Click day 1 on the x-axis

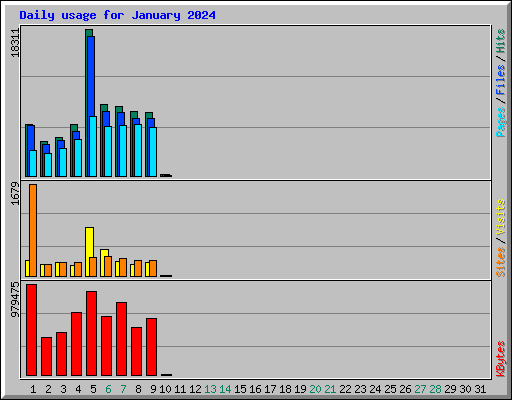click(x=33, y=389)
